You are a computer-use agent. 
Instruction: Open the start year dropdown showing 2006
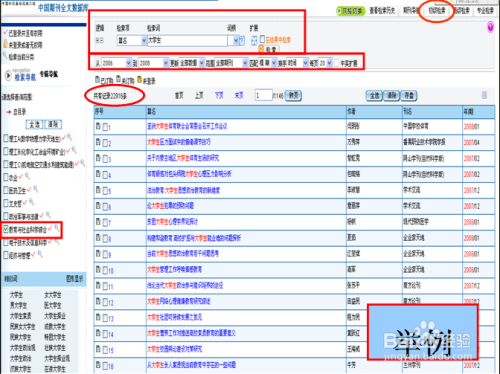click(x=116, y=63)
